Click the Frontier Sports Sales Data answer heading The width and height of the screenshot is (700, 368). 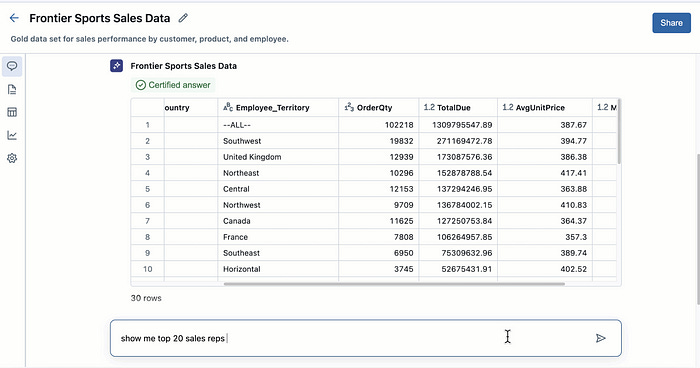coord(183,66)
